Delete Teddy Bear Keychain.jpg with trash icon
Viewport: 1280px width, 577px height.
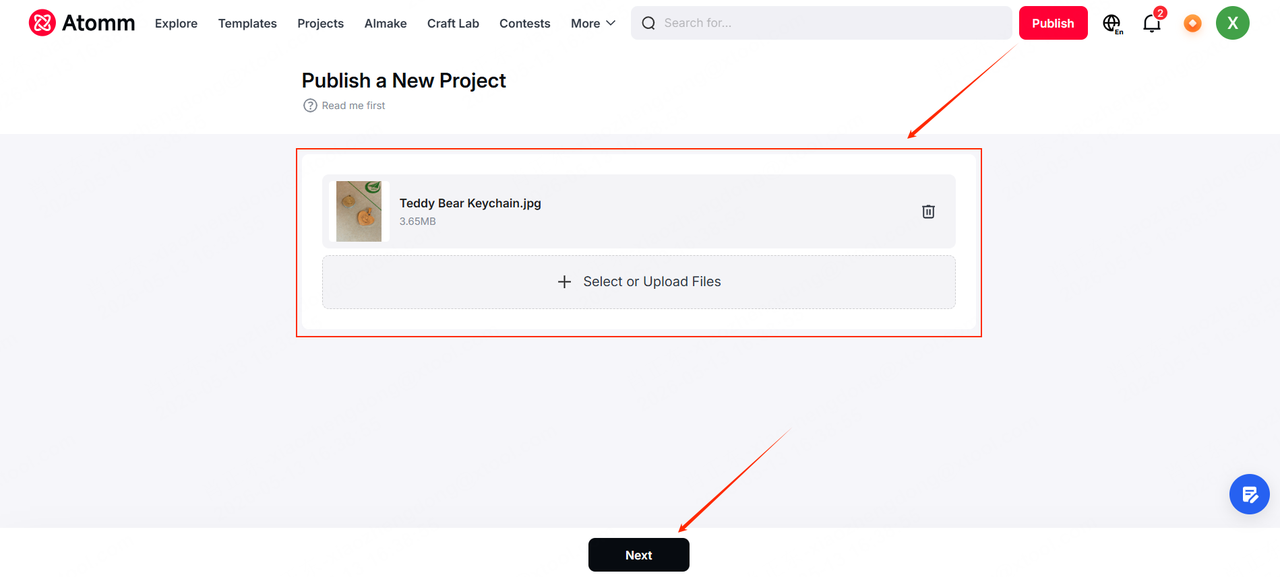point(928,211)
